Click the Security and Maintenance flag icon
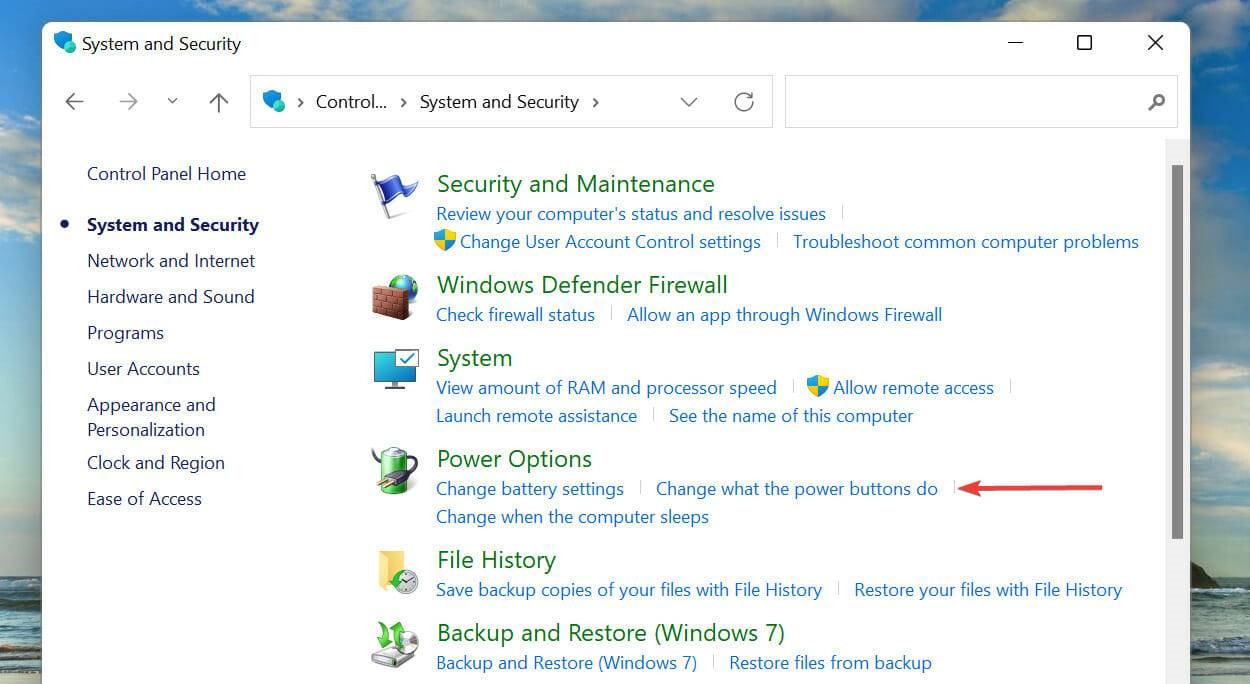Screen dimensions: 1250x684 click(394, 196)
